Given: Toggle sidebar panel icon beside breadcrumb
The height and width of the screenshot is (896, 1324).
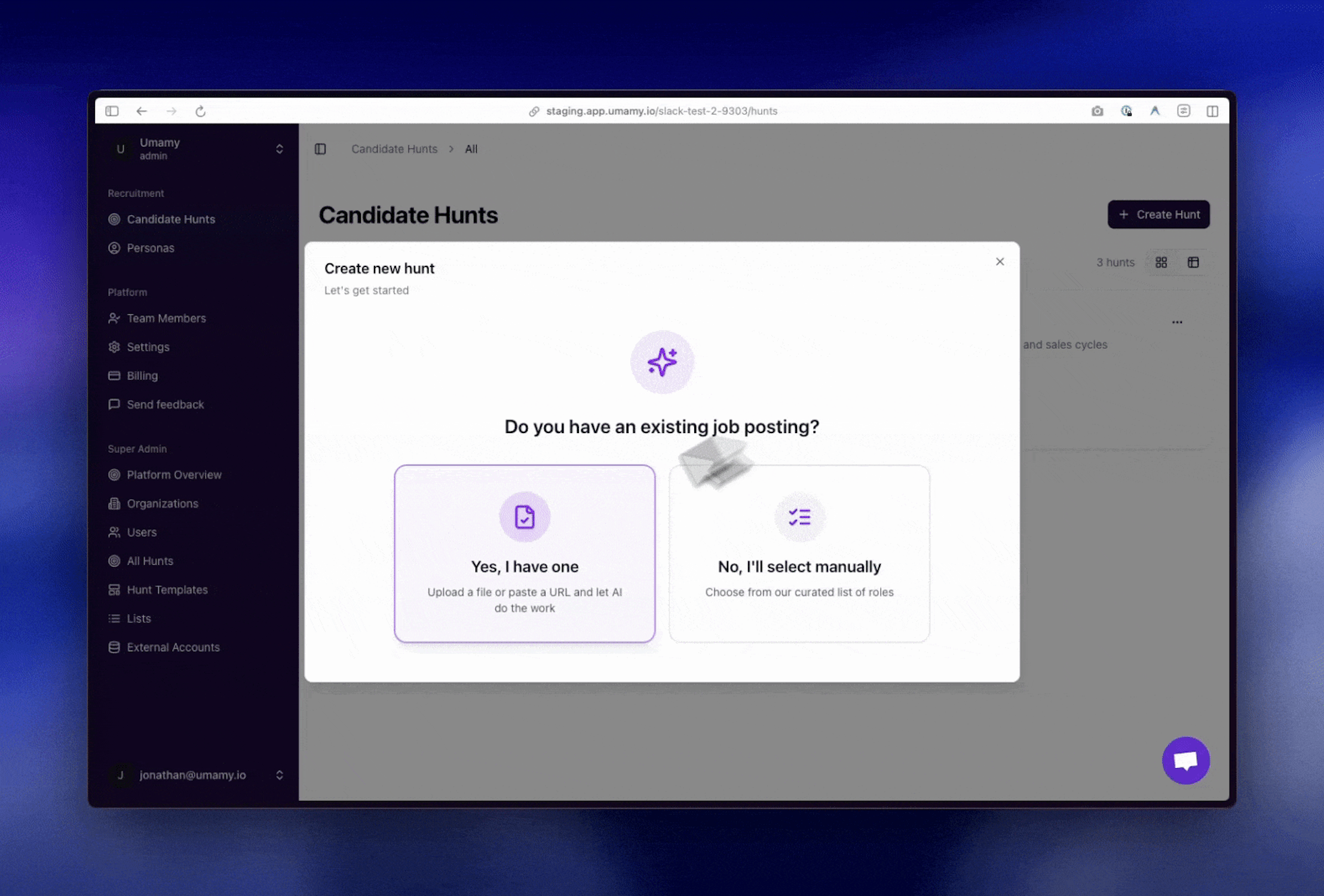Looking at the screenshot, I should [320, 149].
